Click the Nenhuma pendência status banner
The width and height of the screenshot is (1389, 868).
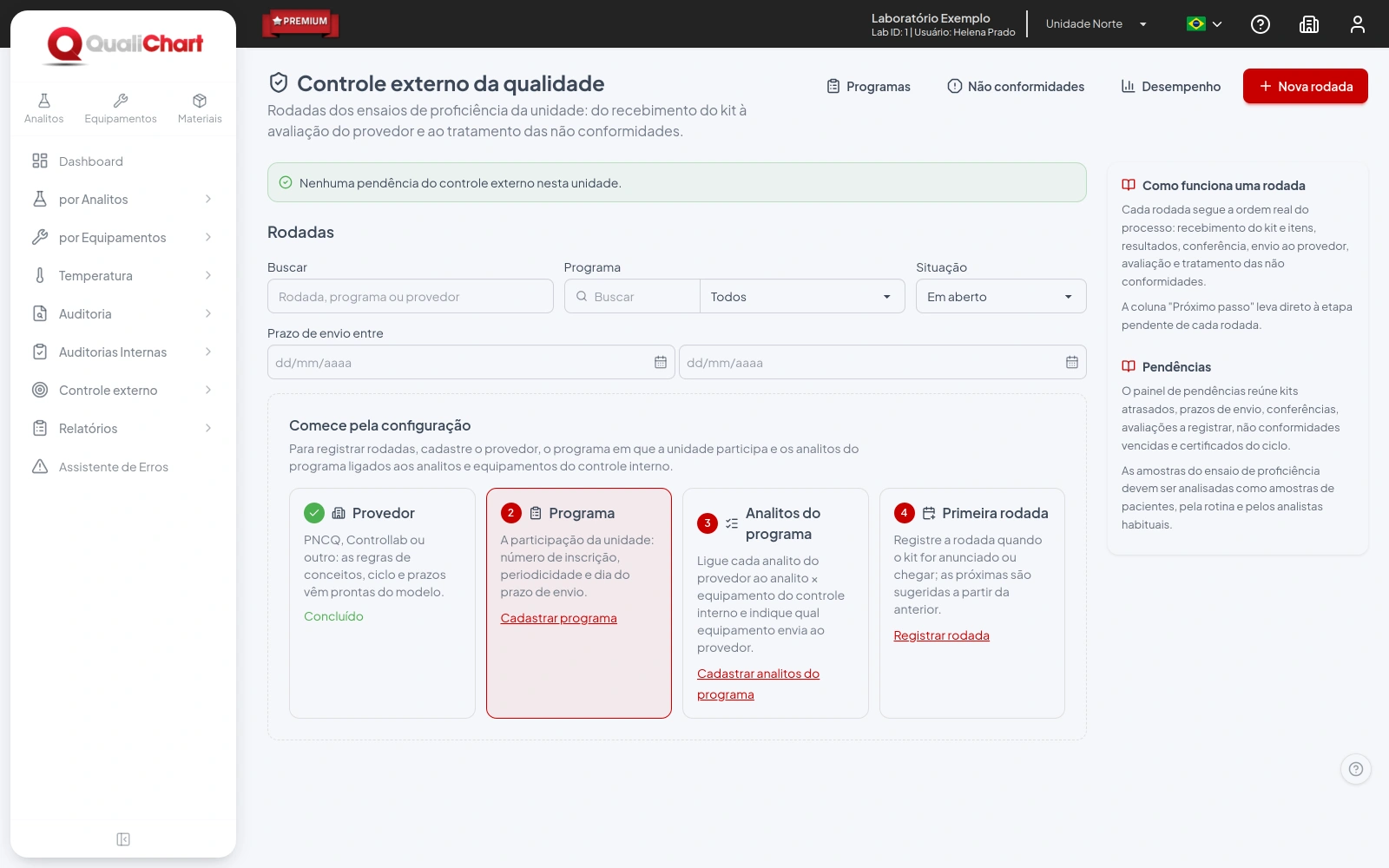pyautogui.click(x=677, y=182)
